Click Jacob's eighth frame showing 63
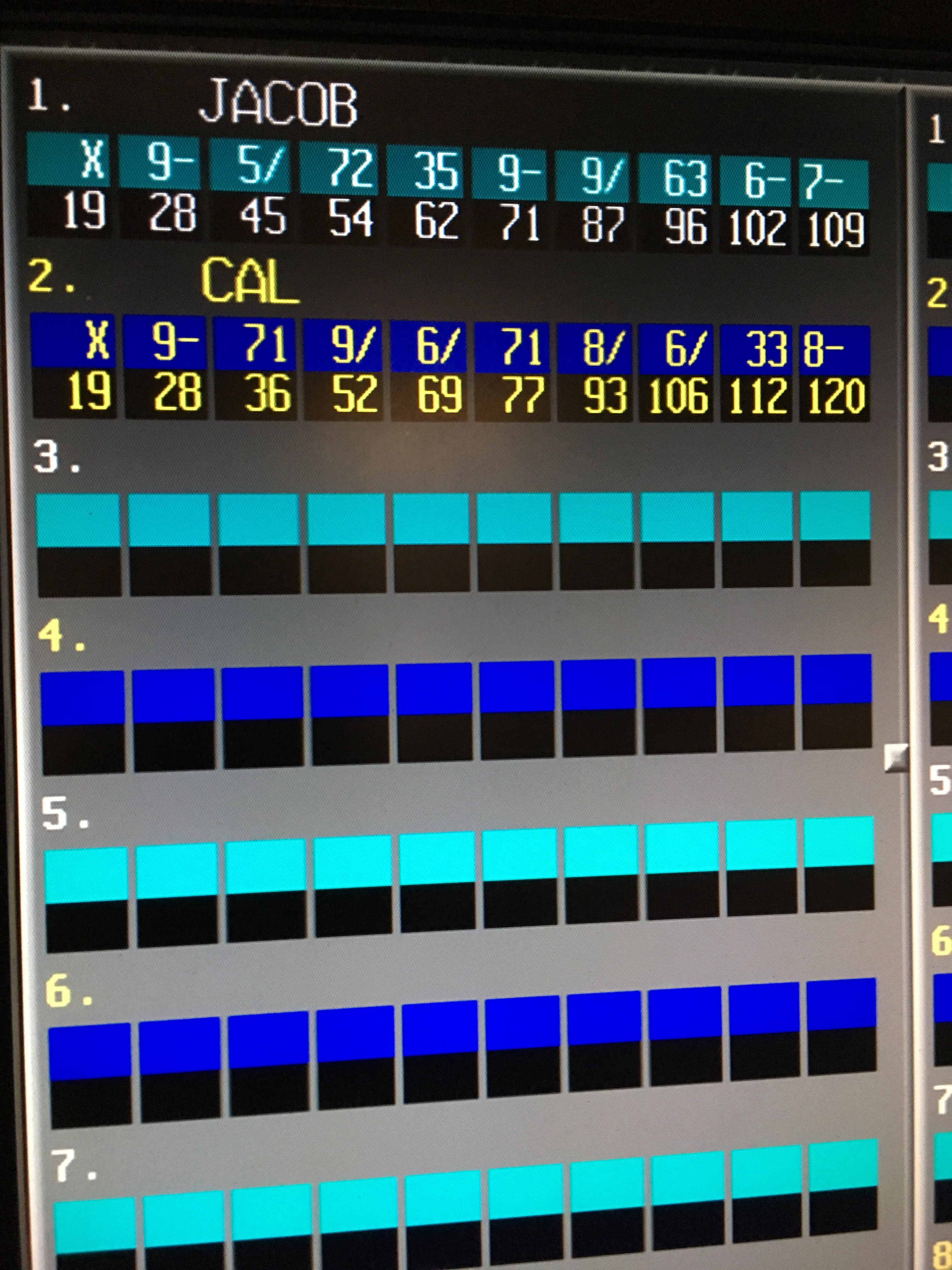The image size is (952, 1270). (685, 179)
